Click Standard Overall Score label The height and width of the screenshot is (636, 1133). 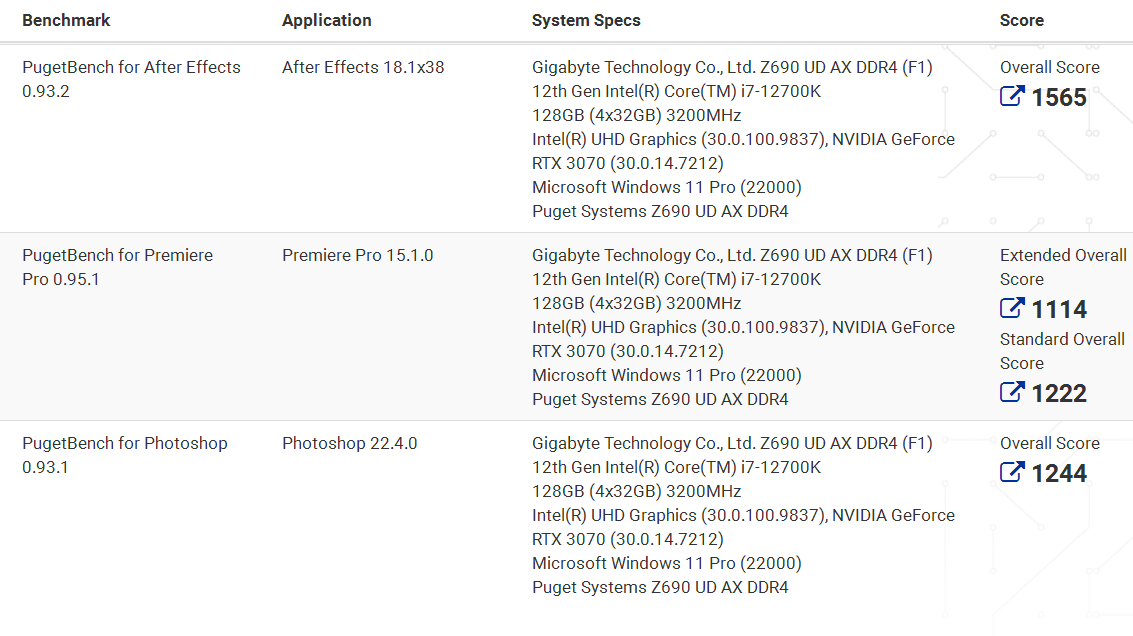[x=1062, y=351]
